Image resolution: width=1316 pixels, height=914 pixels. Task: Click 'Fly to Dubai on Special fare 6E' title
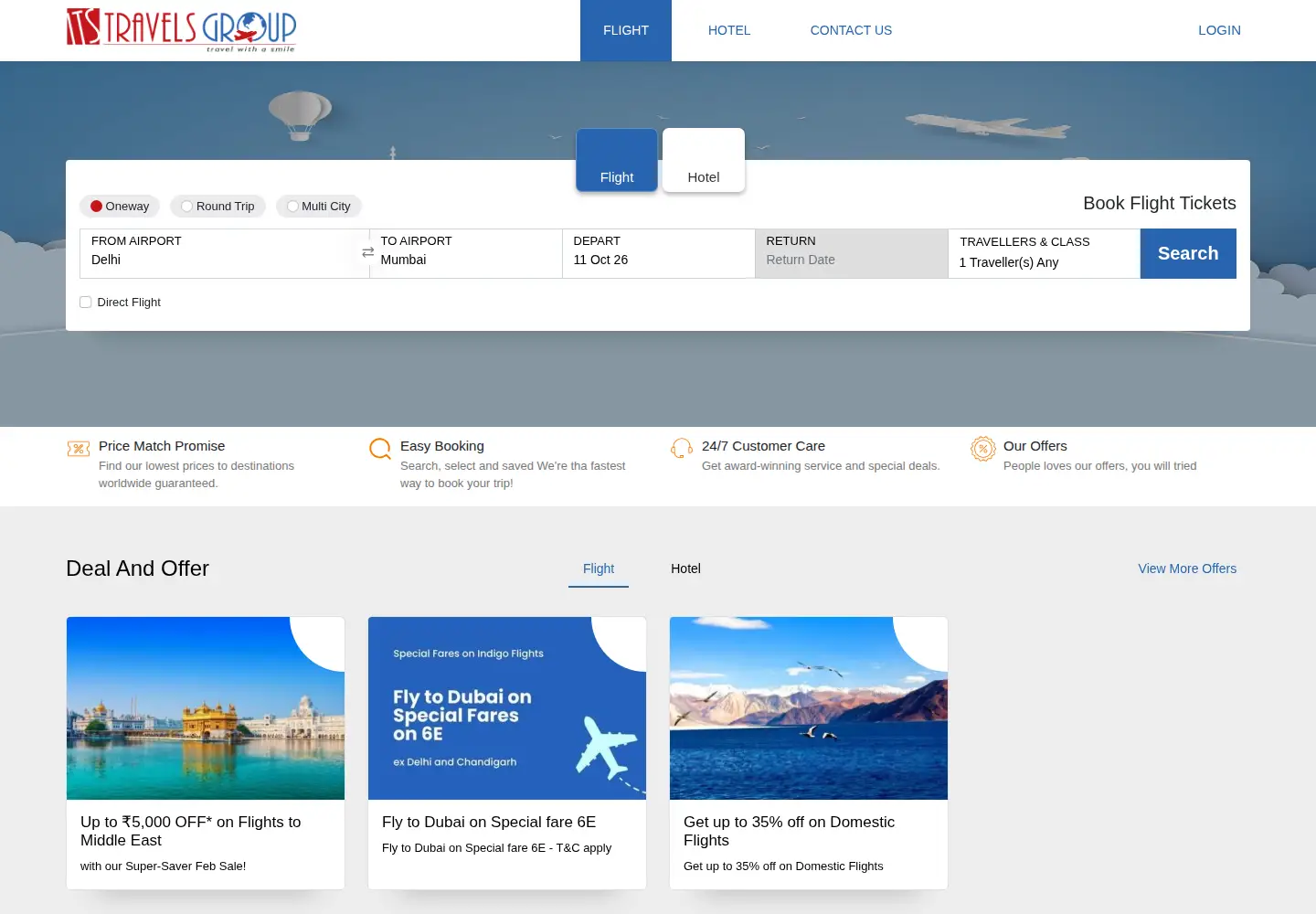(x=489, y=822)
